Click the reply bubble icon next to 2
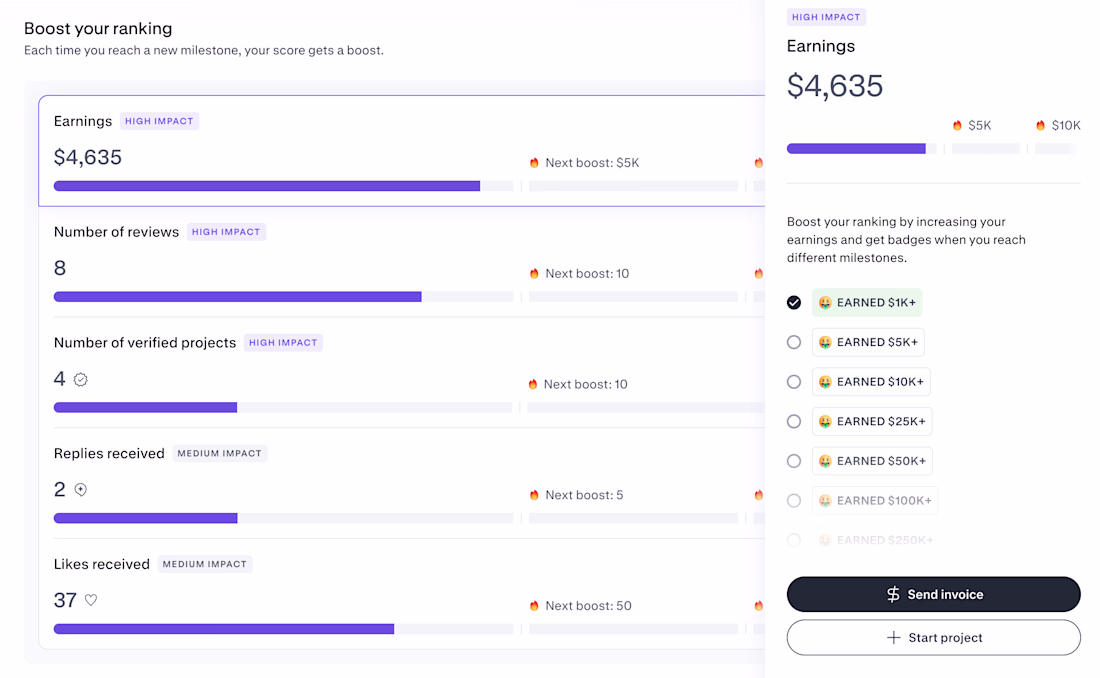The image size is (1100, 678). [81, 490]
